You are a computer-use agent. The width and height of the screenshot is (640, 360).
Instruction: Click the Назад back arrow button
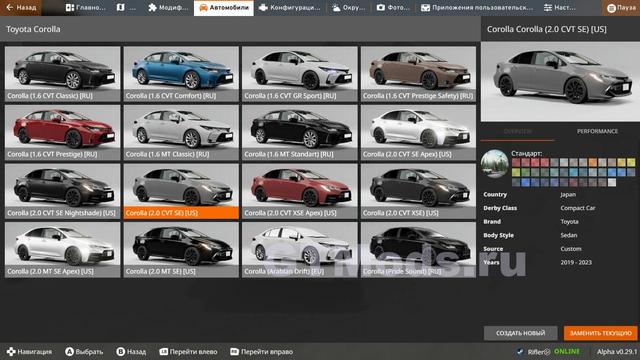click(x=20, y=8)
